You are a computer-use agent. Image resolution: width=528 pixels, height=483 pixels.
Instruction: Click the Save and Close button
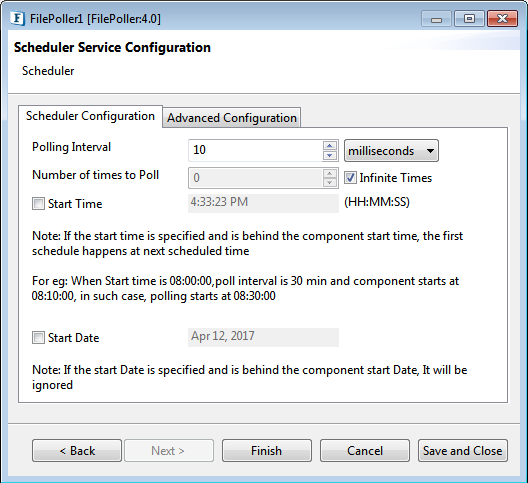pyautogui.click(x=463, y=451)
